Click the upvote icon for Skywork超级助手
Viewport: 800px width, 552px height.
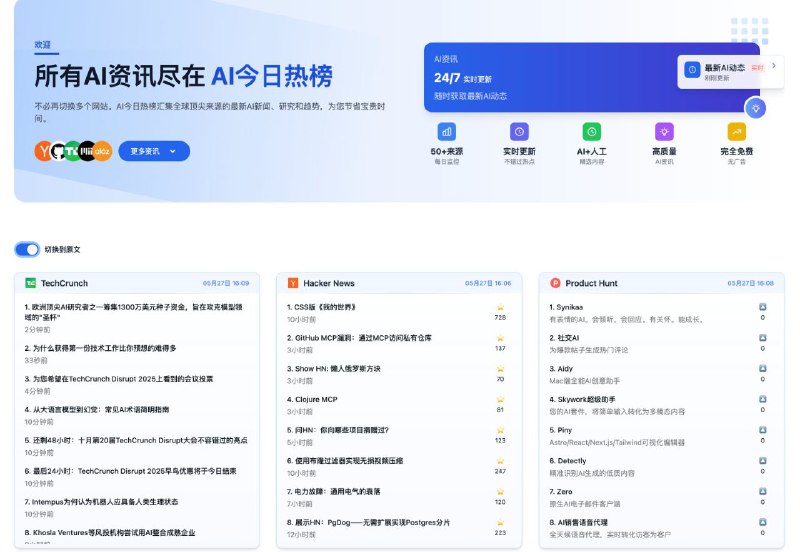763,399
